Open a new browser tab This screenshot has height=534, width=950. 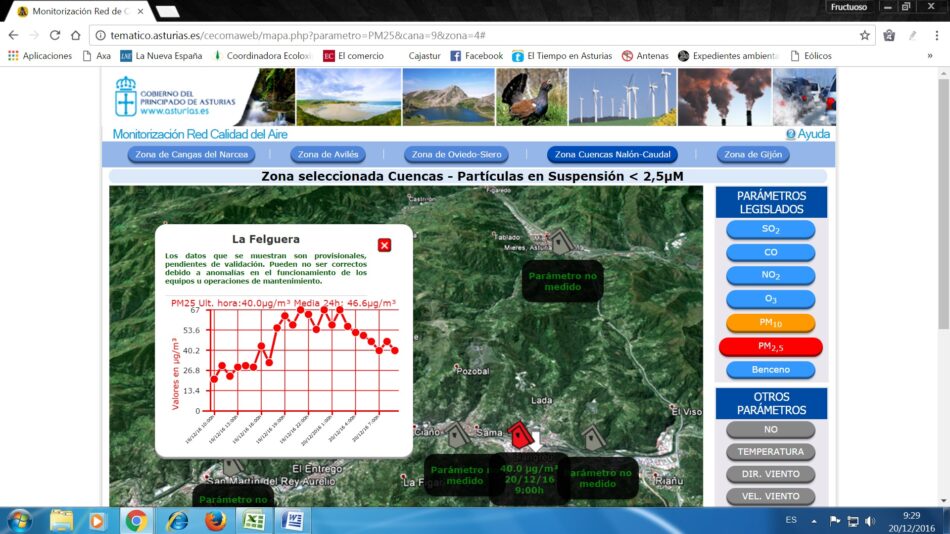[x=167, y=12]
